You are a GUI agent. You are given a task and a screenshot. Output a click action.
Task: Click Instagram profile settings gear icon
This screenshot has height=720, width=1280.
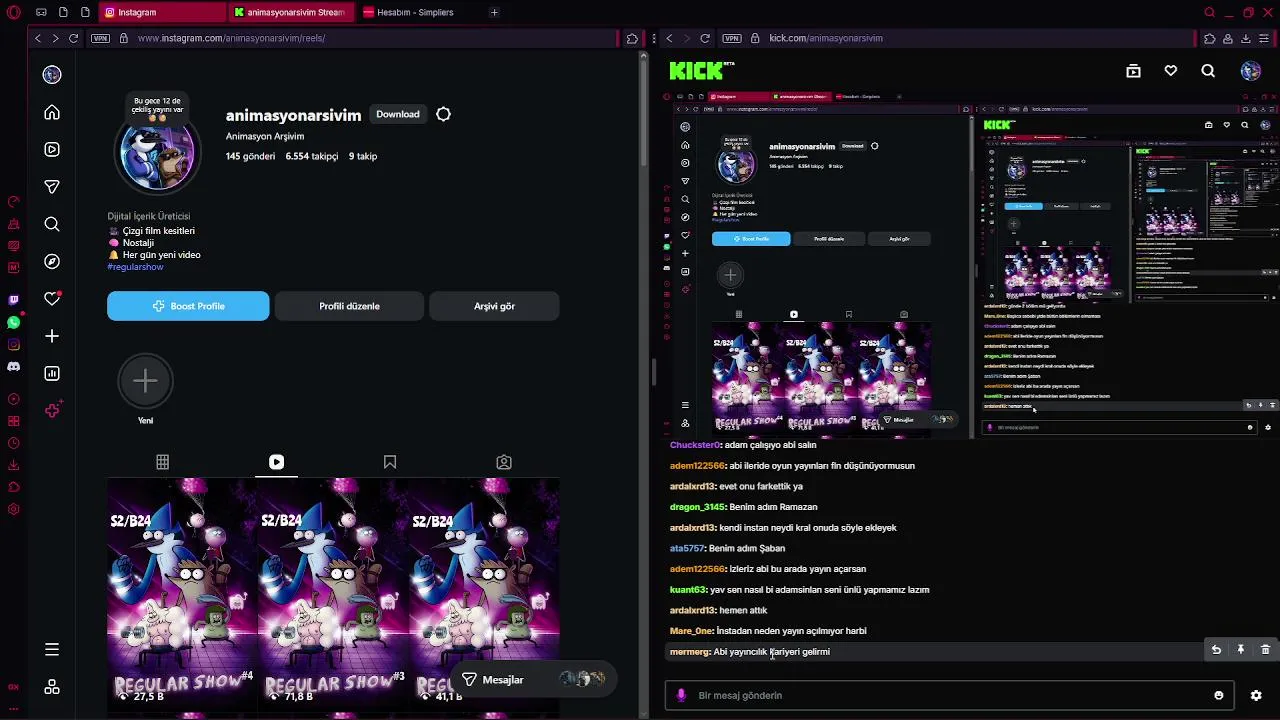443,114
